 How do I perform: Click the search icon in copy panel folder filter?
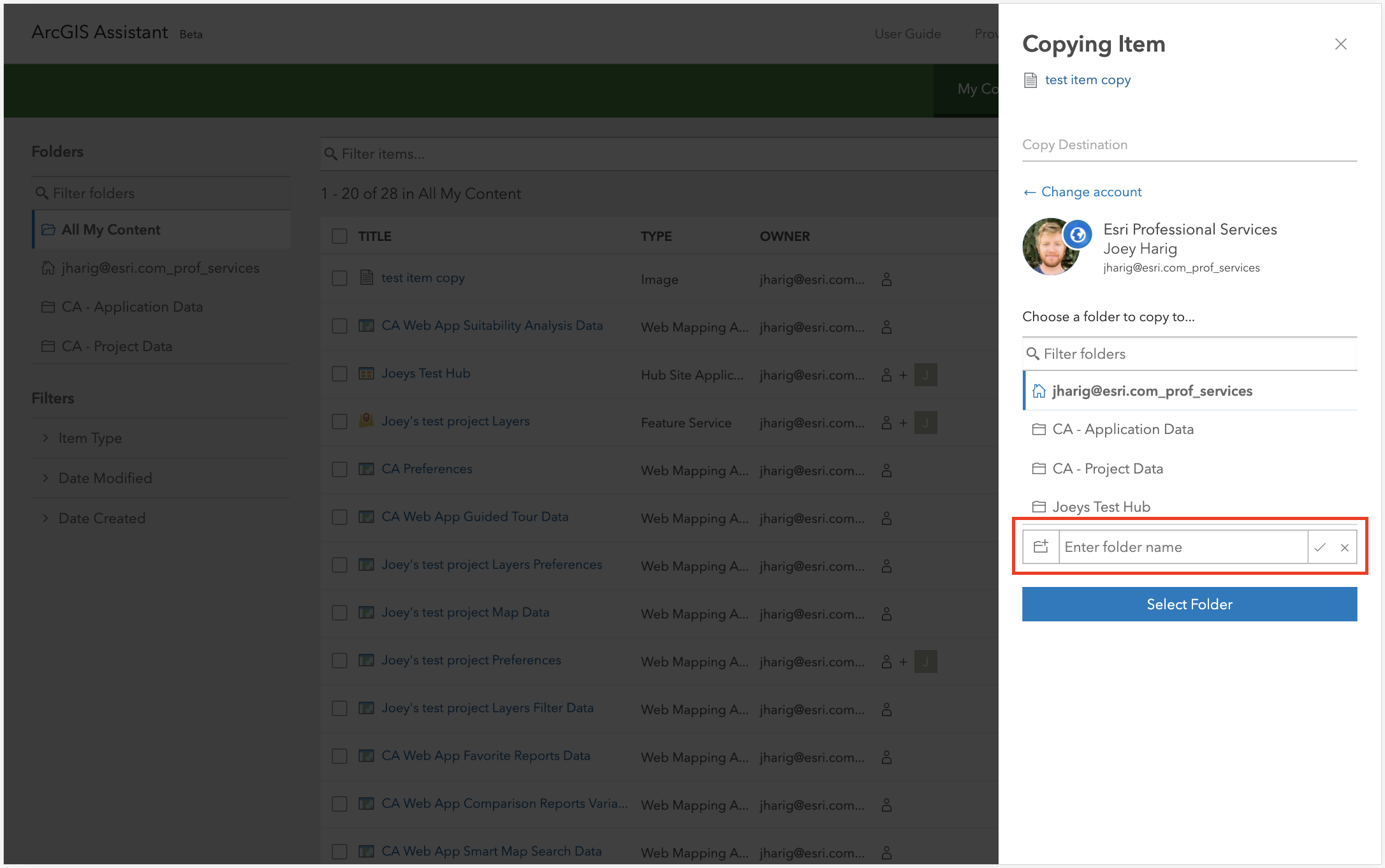(x=1033, y=354)
